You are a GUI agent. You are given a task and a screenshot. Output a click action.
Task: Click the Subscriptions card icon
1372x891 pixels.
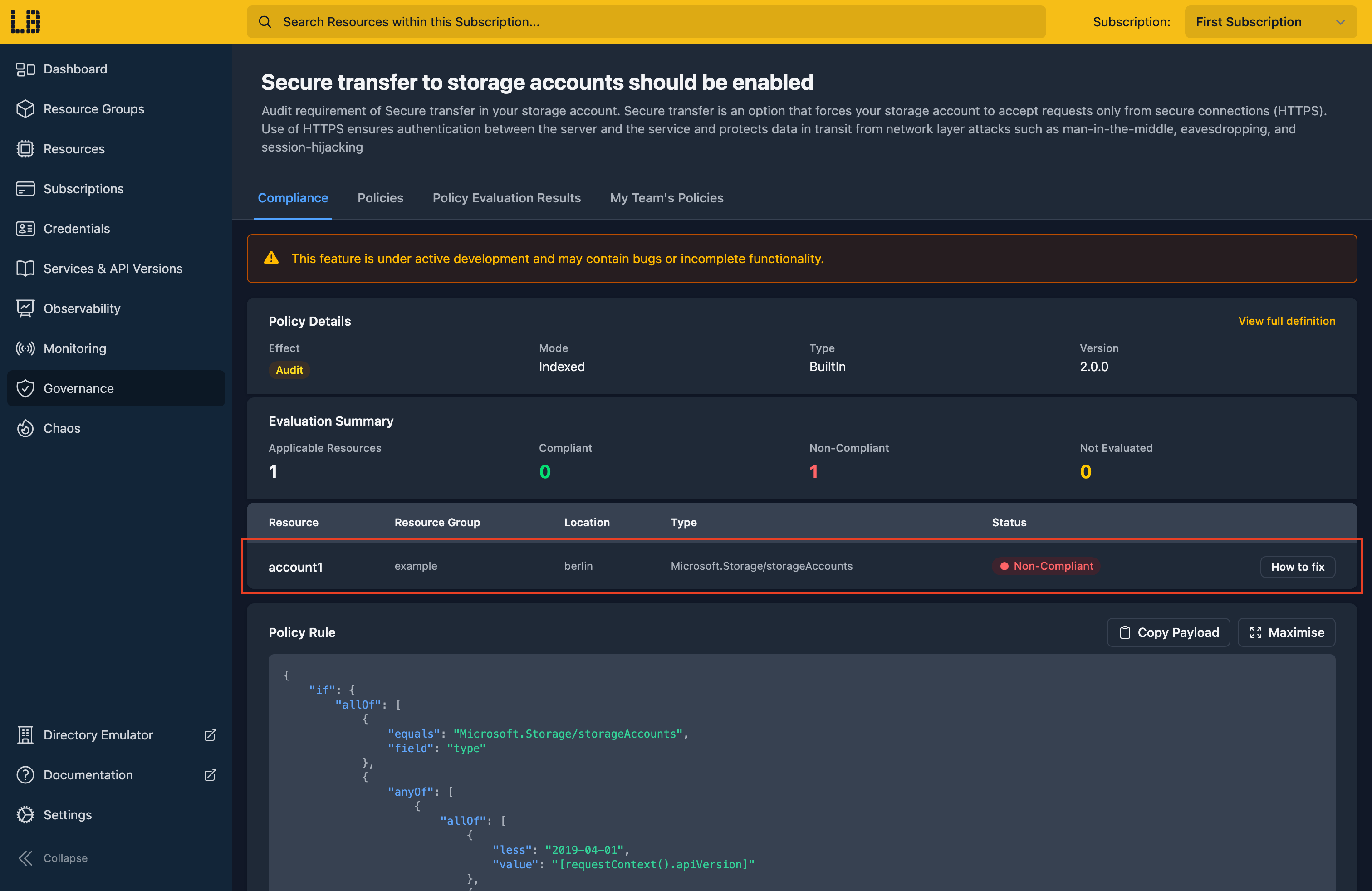pos(25,188)
